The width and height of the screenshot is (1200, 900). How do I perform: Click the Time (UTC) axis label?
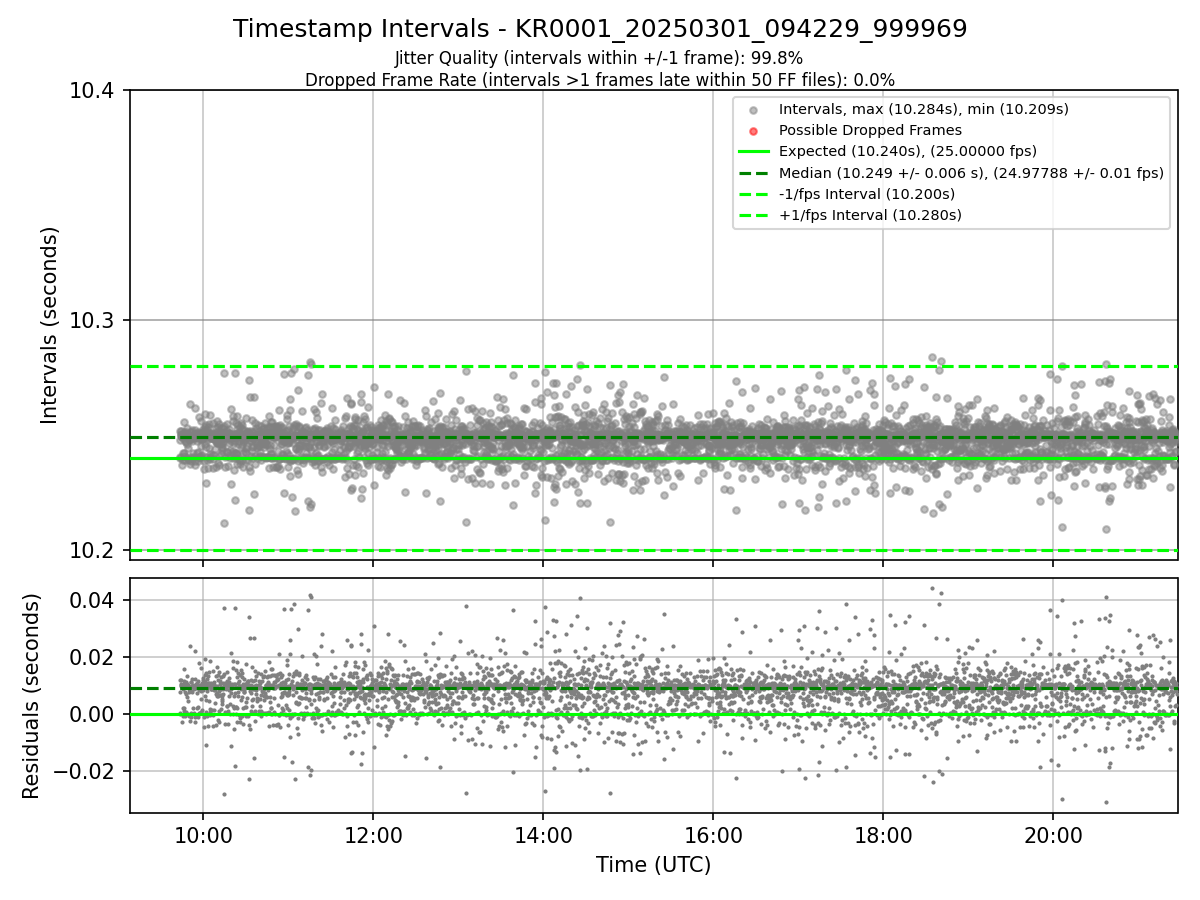(654, 865)
